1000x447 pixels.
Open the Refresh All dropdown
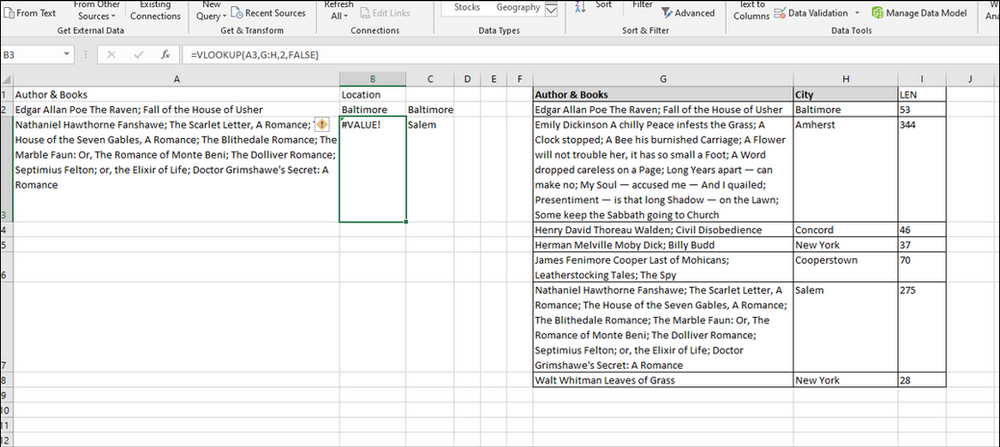[x=339, y=11]
